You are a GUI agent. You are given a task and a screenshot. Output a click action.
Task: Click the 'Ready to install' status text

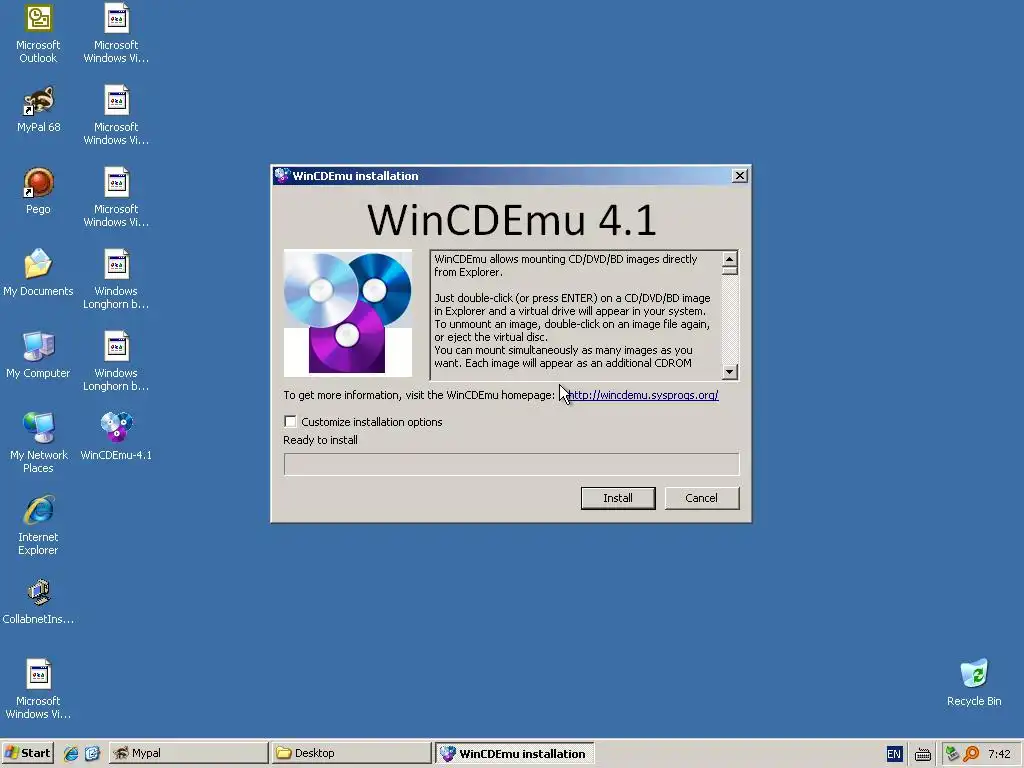point(320,440)
